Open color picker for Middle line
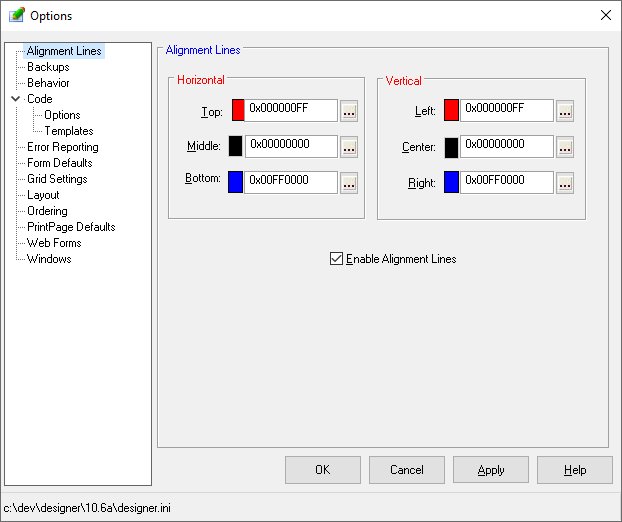622x522 pixels. 349,147
